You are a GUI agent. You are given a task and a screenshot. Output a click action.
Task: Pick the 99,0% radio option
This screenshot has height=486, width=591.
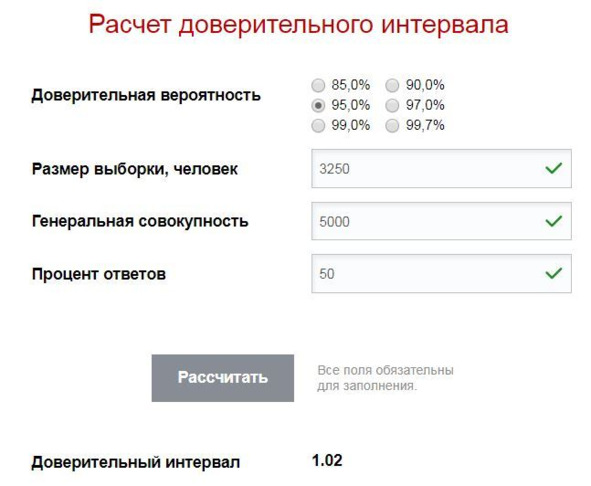tap(318, 126)
